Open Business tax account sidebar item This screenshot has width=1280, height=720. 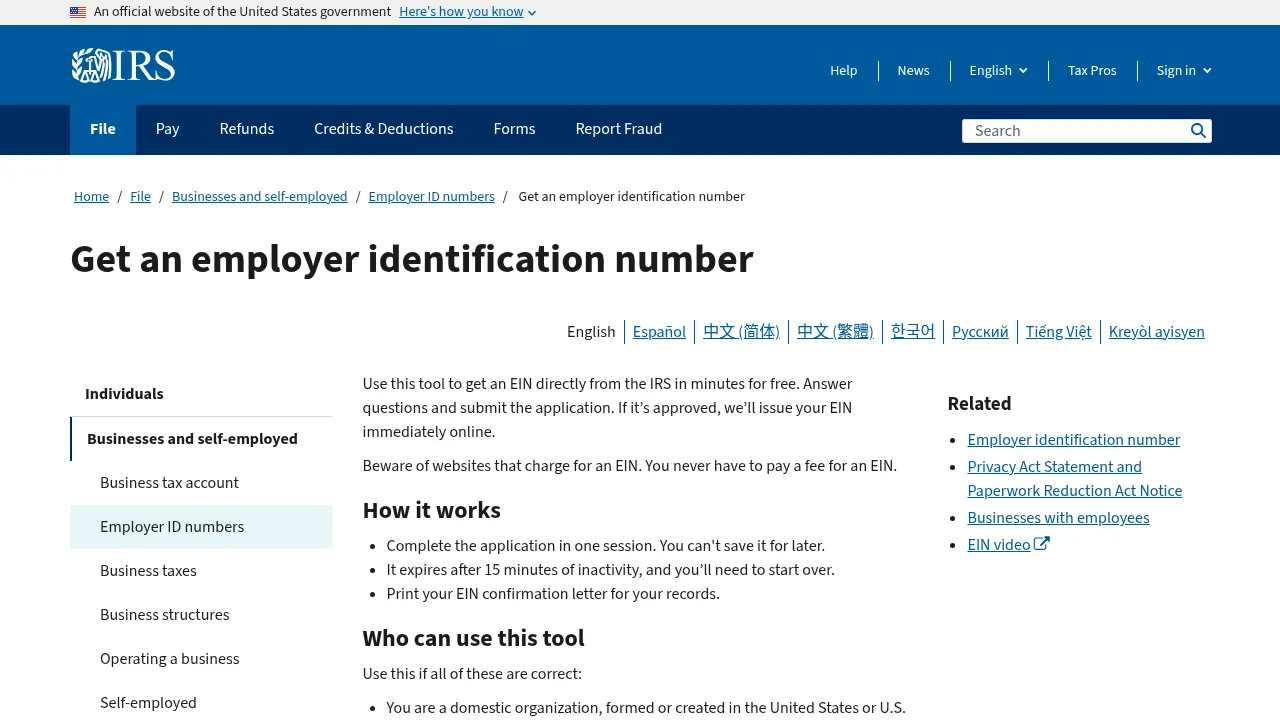pos(201,483)
